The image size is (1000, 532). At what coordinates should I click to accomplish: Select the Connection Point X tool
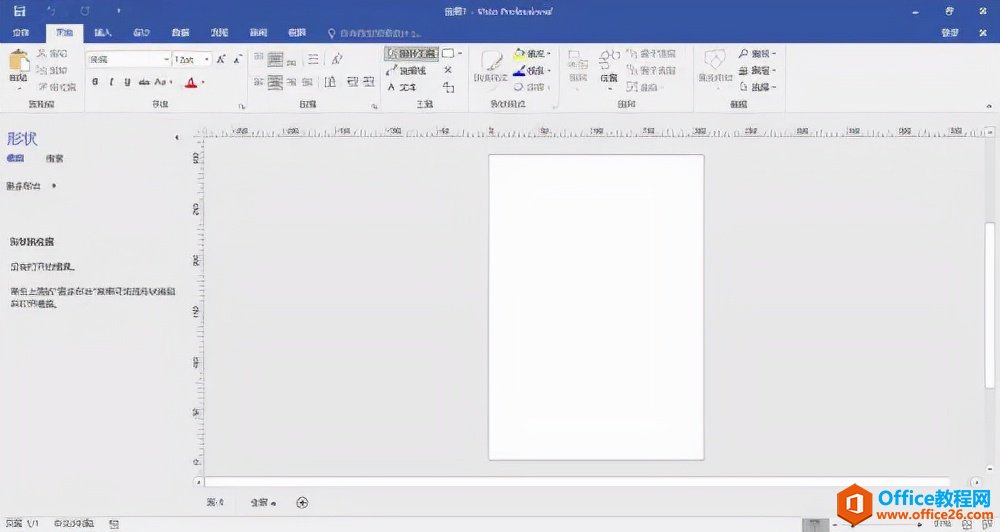pos(448,70)
